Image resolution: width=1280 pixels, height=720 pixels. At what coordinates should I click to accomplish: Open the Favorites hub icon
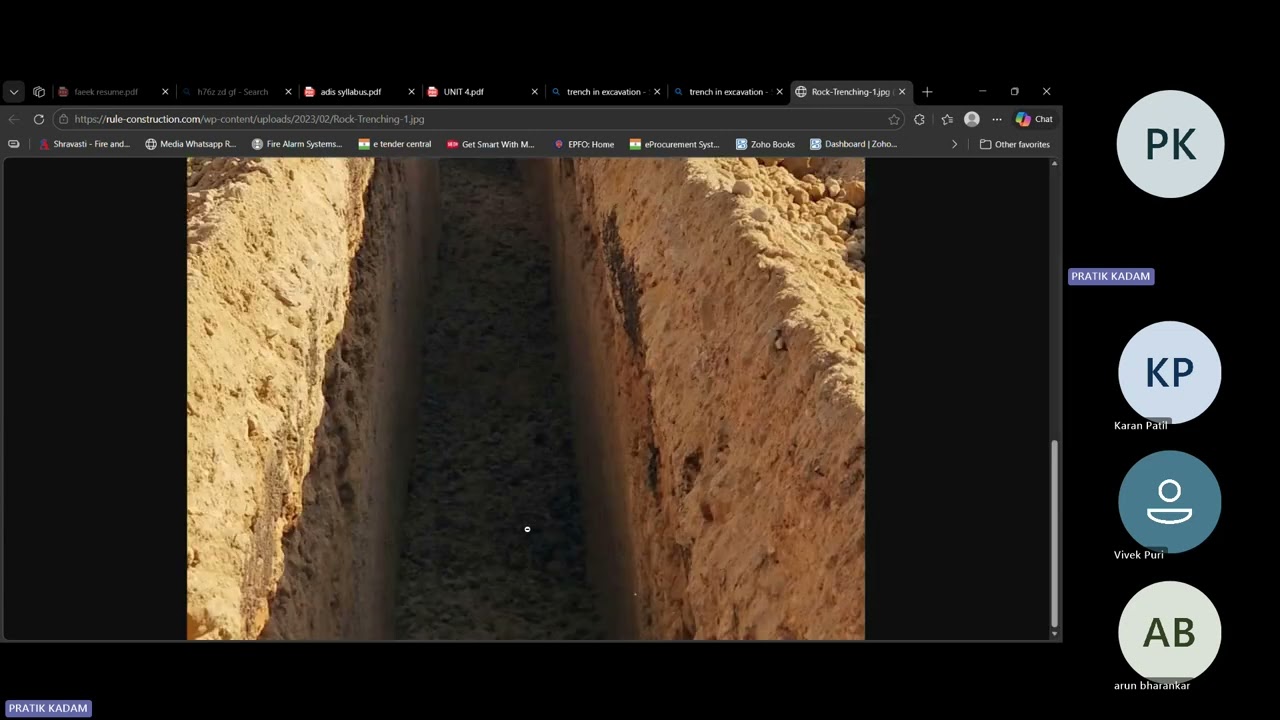tap(947, 119)
